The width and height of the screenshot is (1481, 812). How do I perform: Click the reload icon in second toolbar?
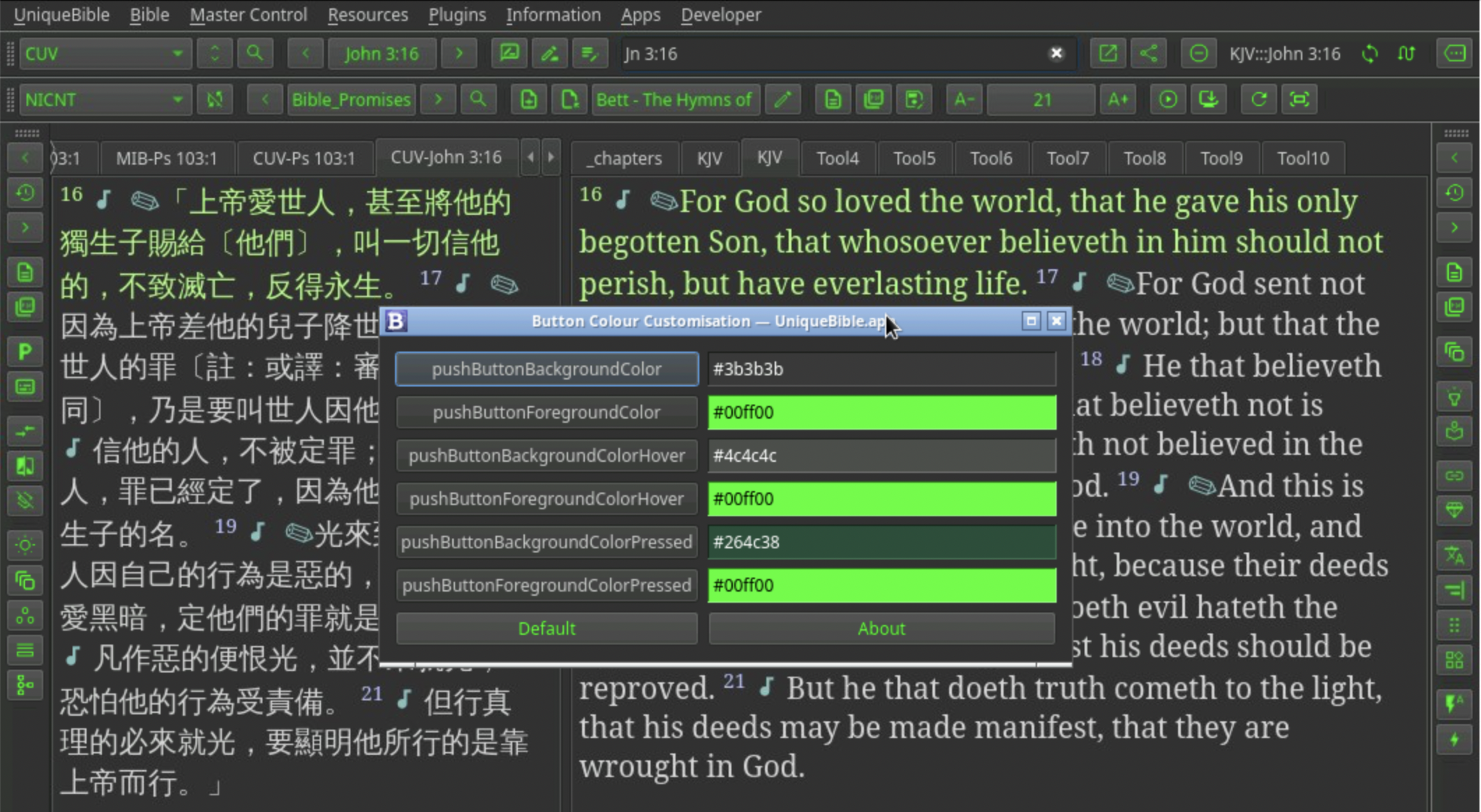click(1258, 100)
